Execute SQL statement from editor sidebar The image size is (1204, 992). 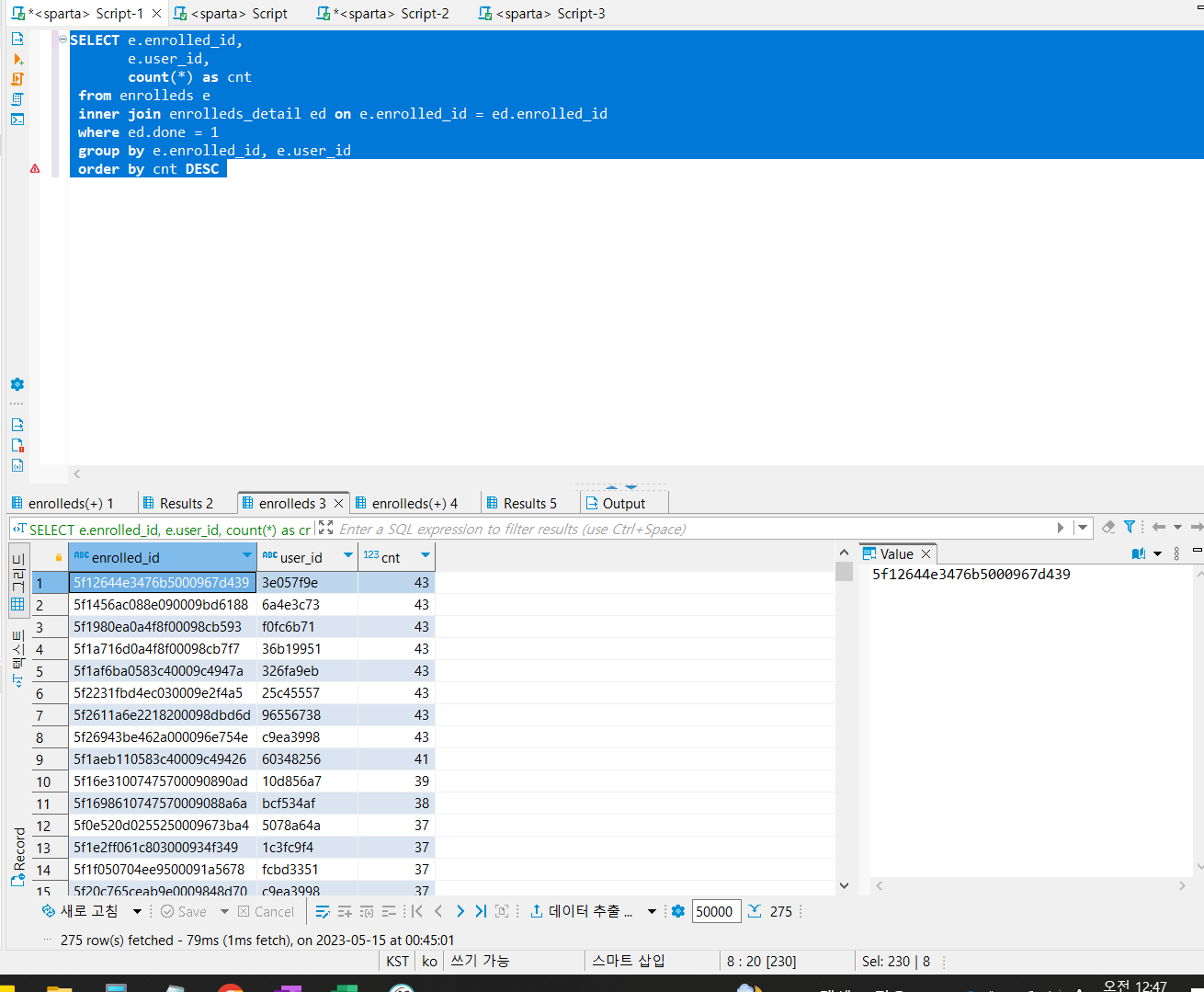pyautogui.click(x=17, y=39)
